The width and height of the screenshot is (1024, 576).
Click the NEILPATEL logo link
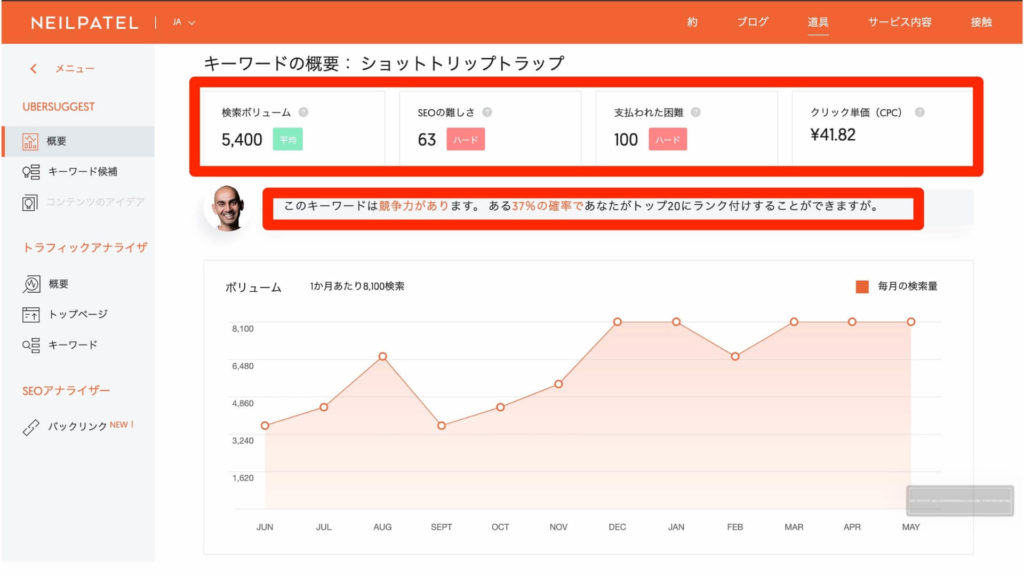tap(84, 22)
